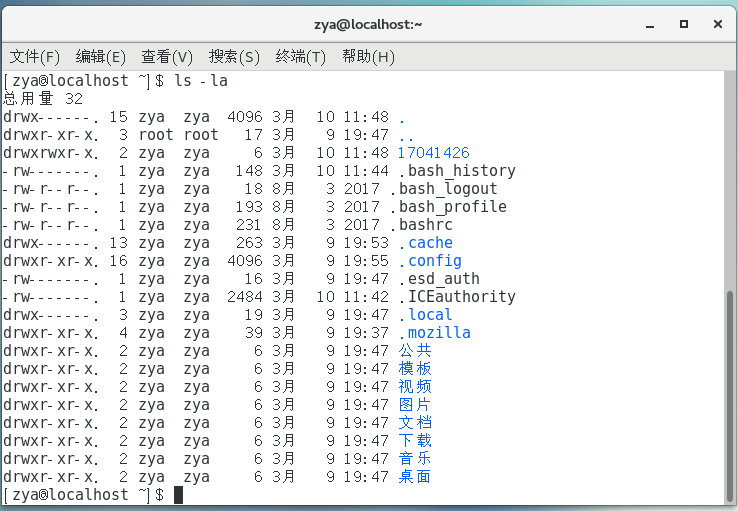
Task: Open the 编辑(E) menu
Action: tap(100, 57)
